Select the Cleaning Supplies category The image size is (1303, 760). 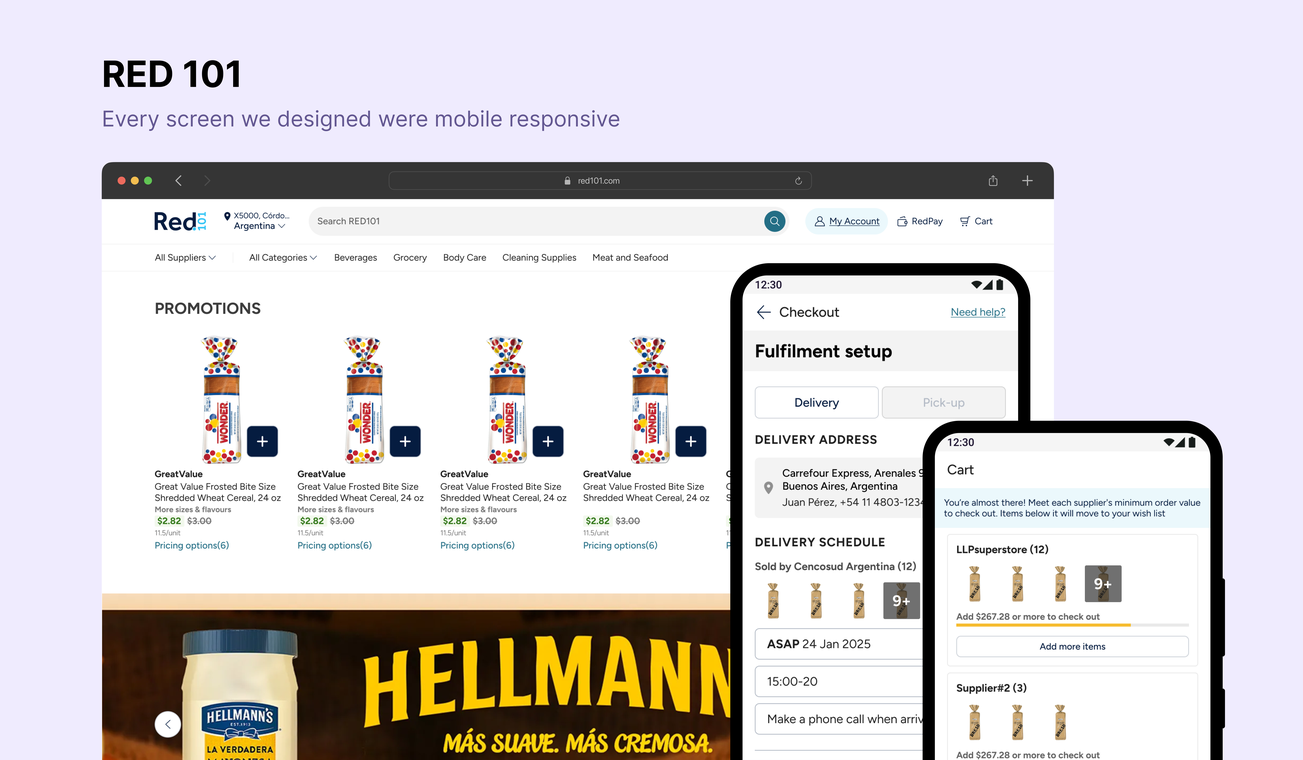click(539, 258)
